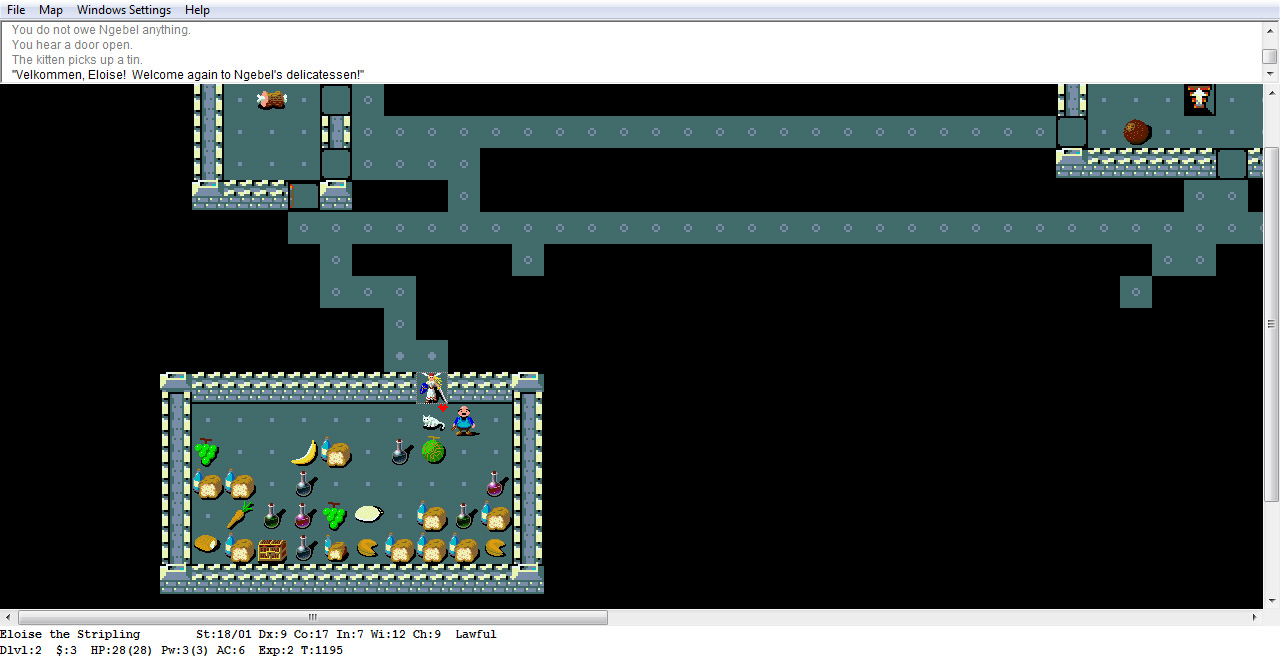Select the green melon item

click(432, 452)
